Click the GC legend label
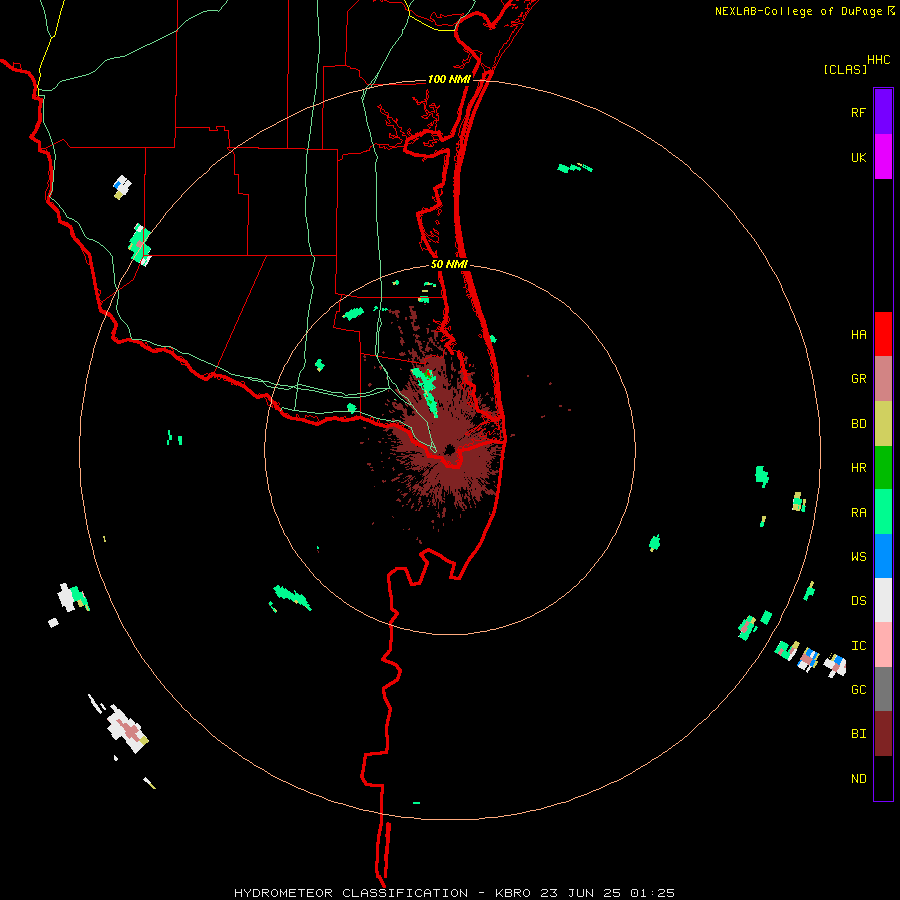This screenshot has height=900, width=900. pos(858,690)
